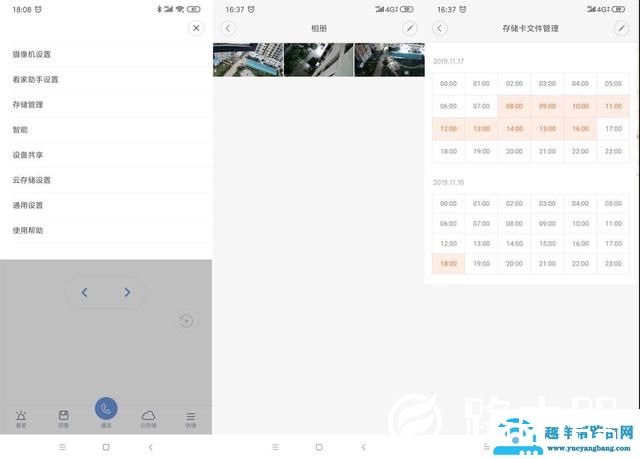Select 存储管理 storage management
The width and height of the screenshot is (640, 459).
(28, 104)
